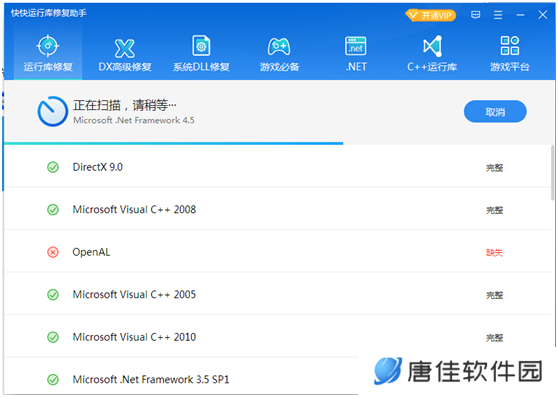Screen dimensions: 558x397
Task: Switch to 游戏平台 tab
Action: (510, 53)
